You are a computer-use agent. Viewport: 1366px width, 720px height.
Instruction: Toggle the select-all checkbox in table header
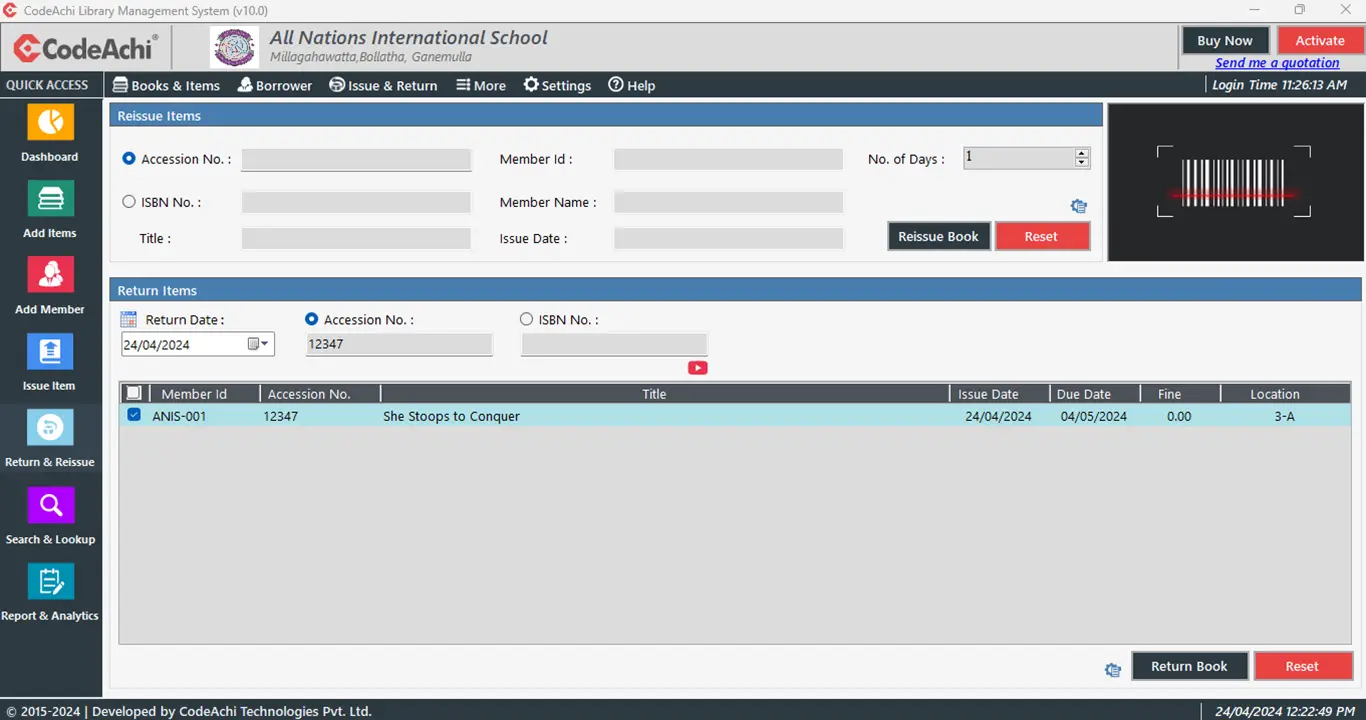134,394
